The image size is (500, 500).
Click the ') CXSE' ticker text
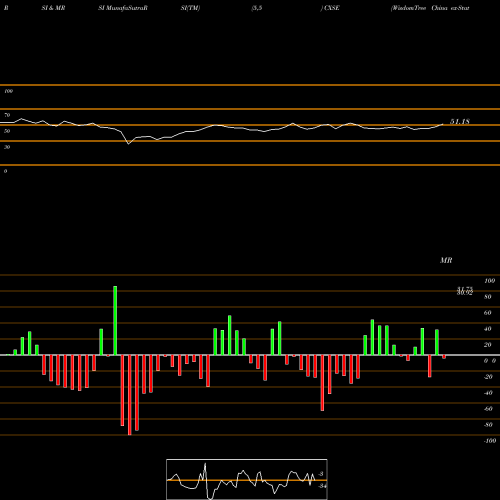click(330, 8)
